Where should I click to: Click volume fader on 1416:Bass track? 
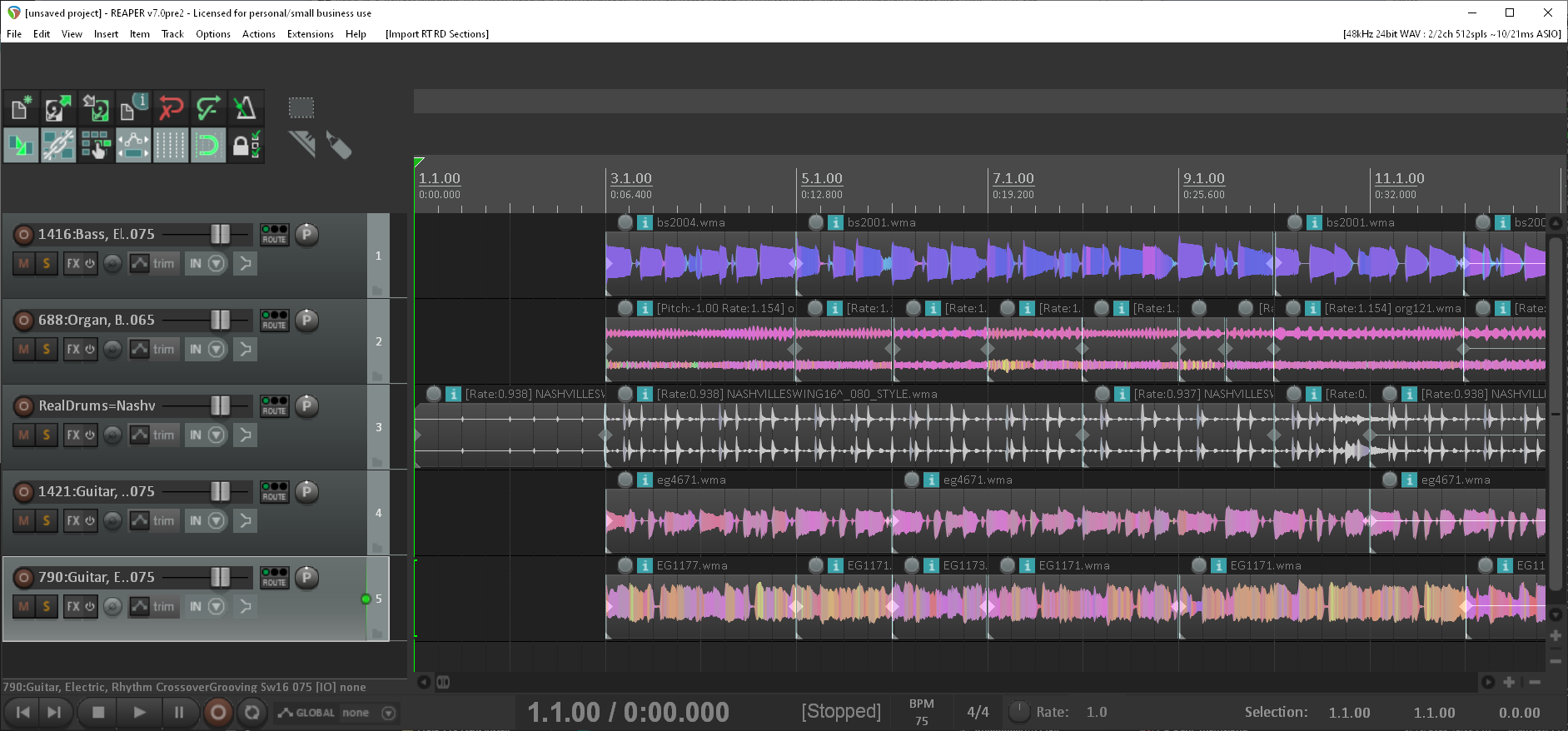(x=220, y=235)
